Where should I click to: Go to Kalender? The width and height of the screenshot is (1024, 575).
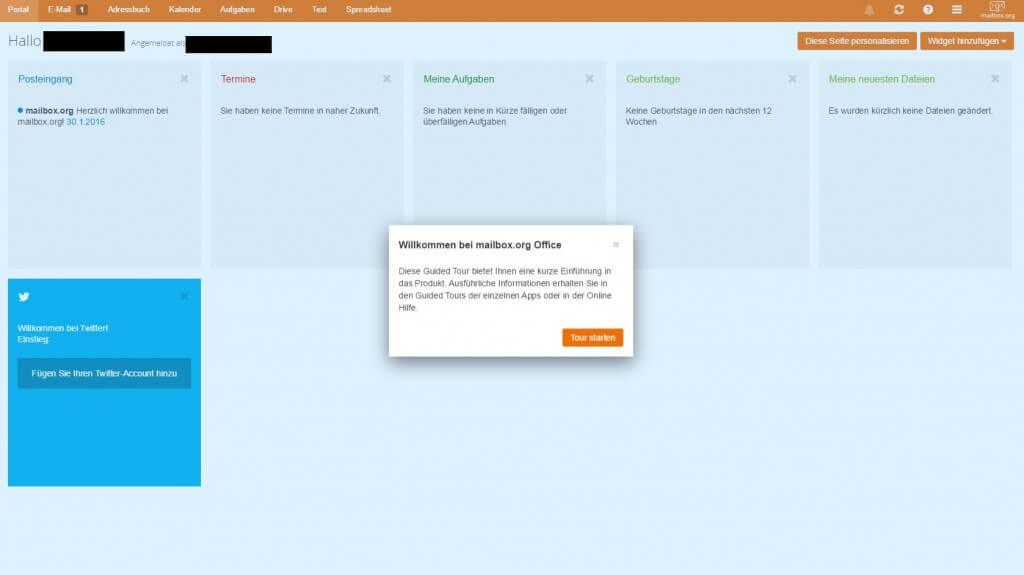tap(185, 10)
